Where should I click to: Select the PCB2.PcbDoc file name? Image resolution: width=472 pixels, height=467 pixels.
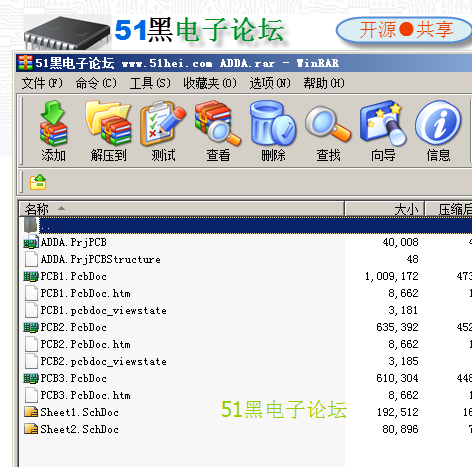74,327
